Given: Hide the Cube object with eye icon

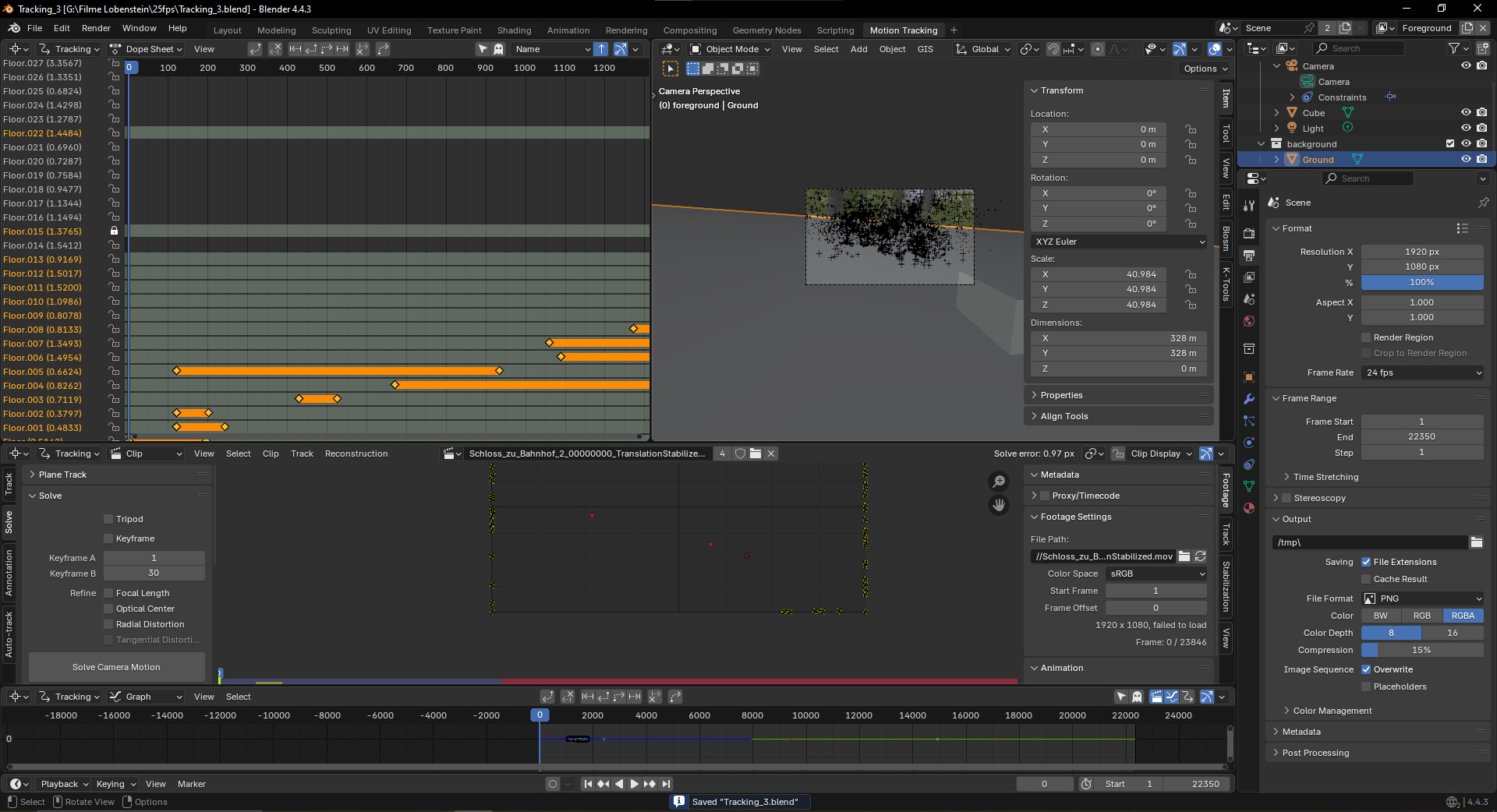Looking at the screenshot, I should click(x=1466, y=113).
